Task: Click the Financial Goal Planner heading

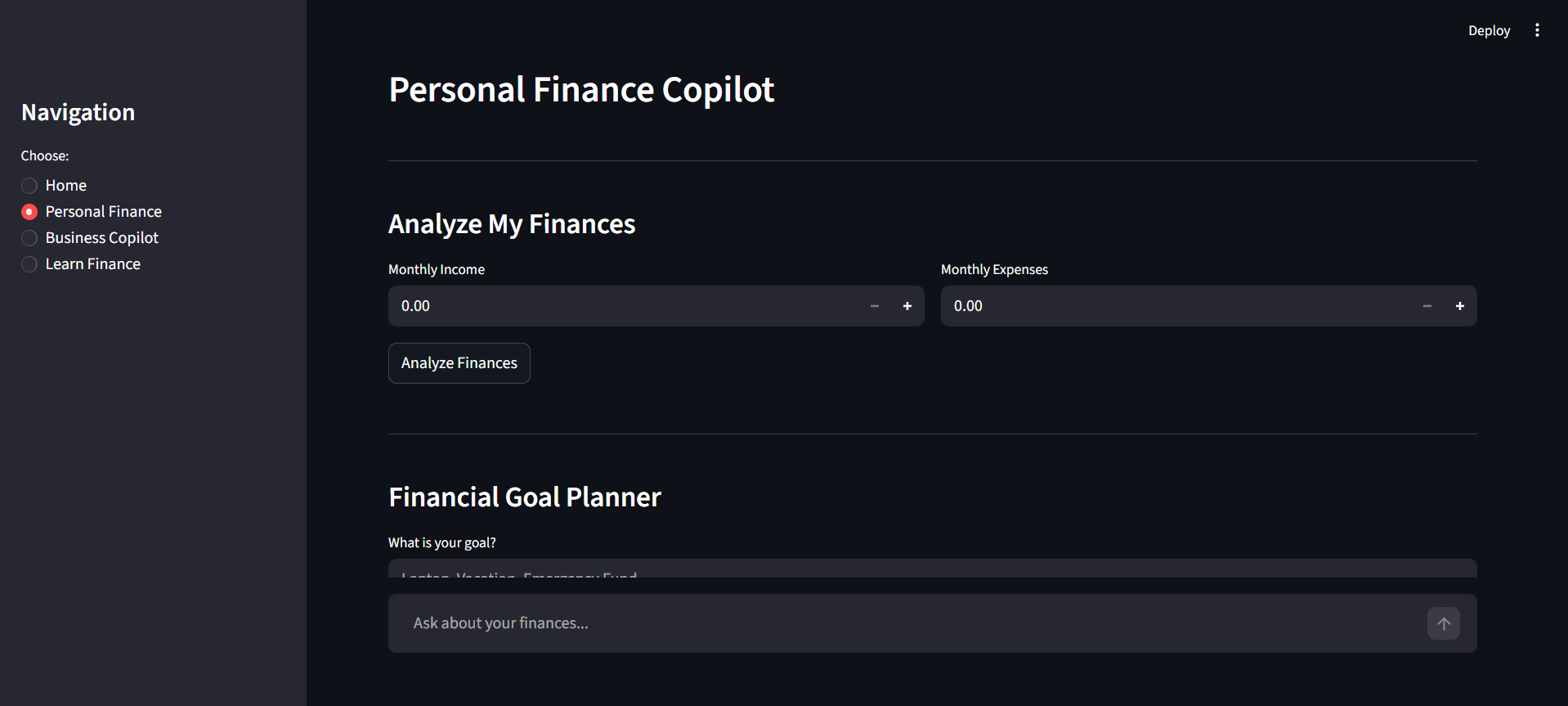Action: [x=525, y=497]
